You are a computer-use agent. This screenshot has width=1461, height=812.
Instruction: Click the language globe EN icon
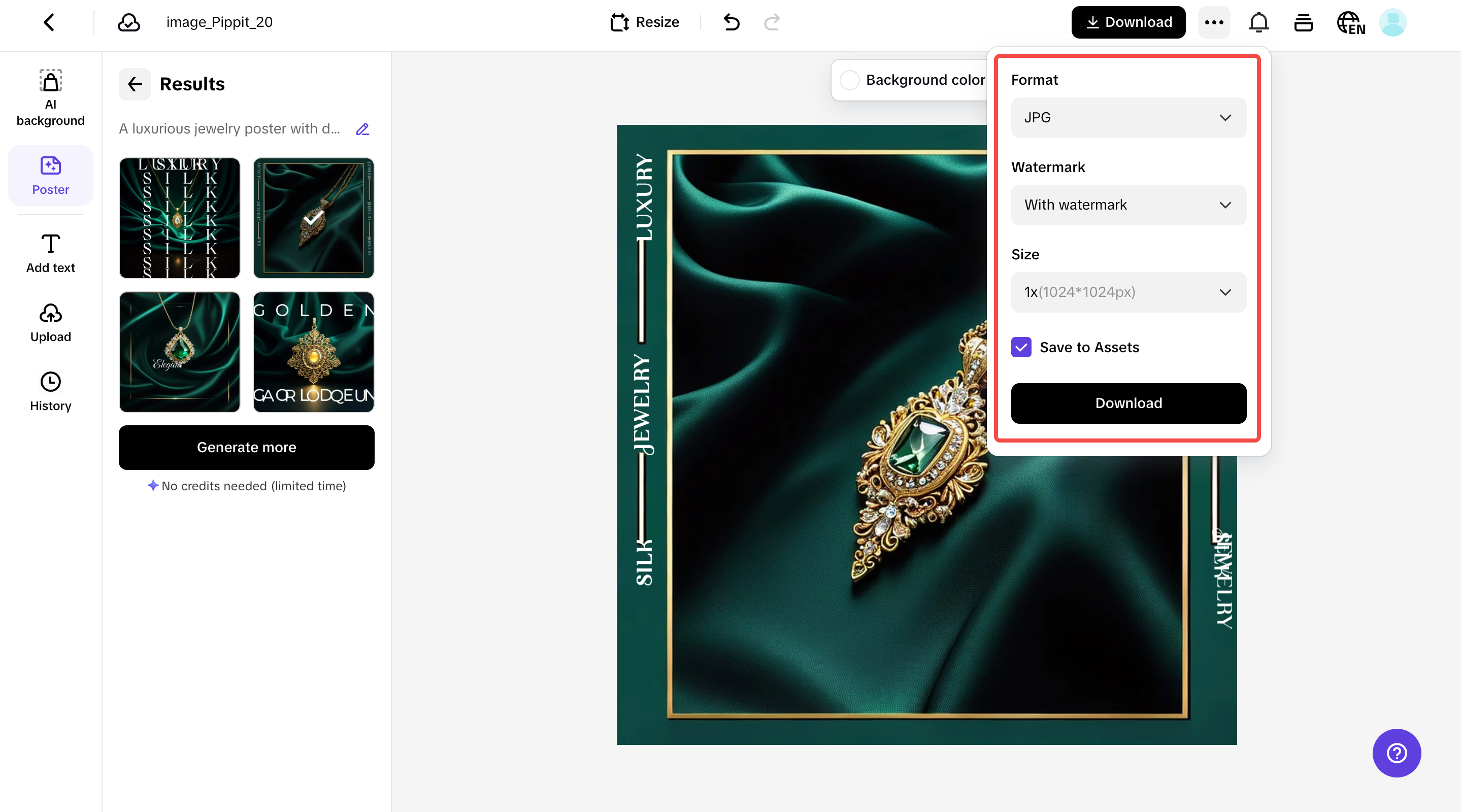(x=1350, y=23)
